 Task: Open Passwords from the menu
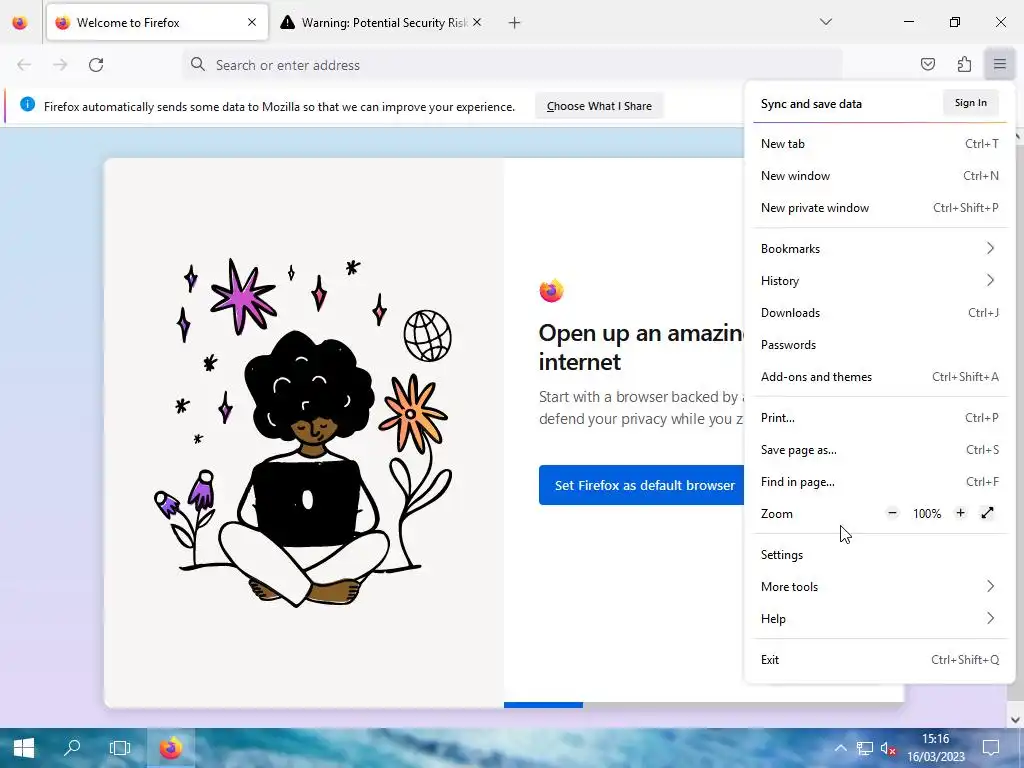point(880,345)
